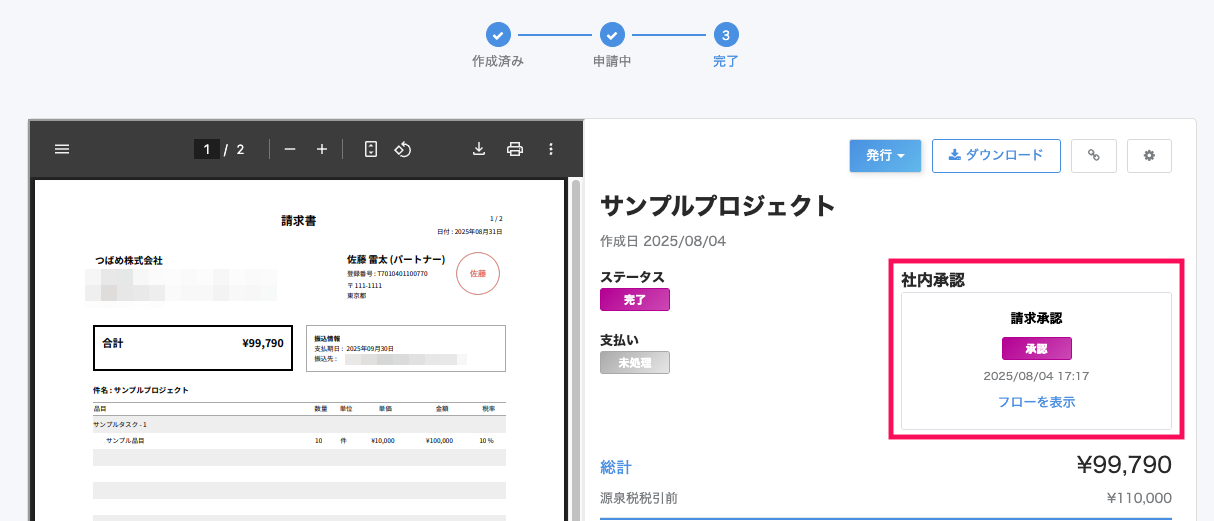Open the 発行 dropdown button
This screenshot has width=1214, height=521.
click(x=885, y=155)
